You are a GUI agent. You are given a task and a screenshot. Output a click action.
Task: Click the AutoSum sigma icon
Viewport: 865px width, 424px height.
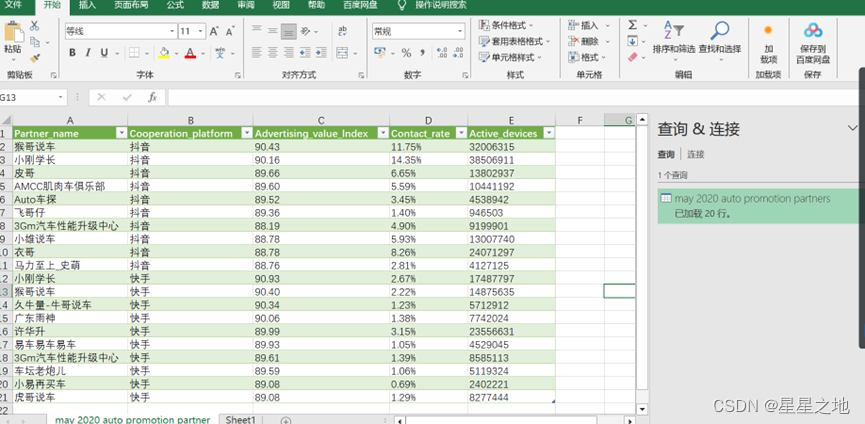coord(633,25)
